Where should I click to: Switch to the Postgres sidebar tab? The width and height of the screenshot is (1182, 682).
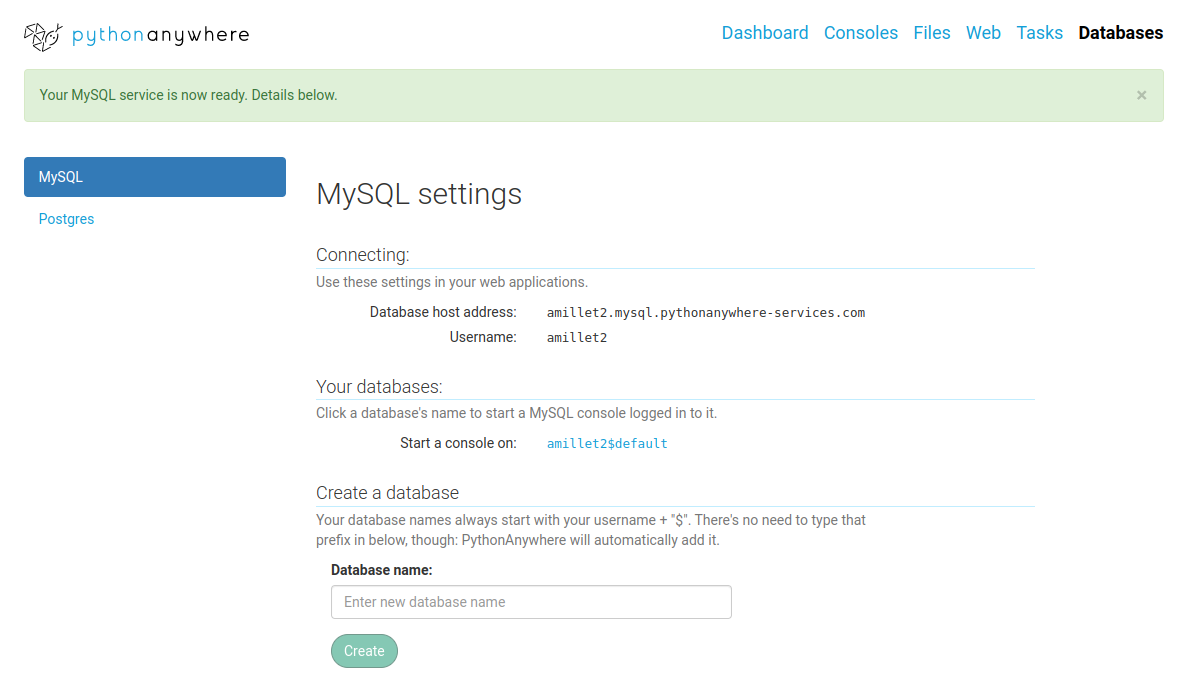66,219
